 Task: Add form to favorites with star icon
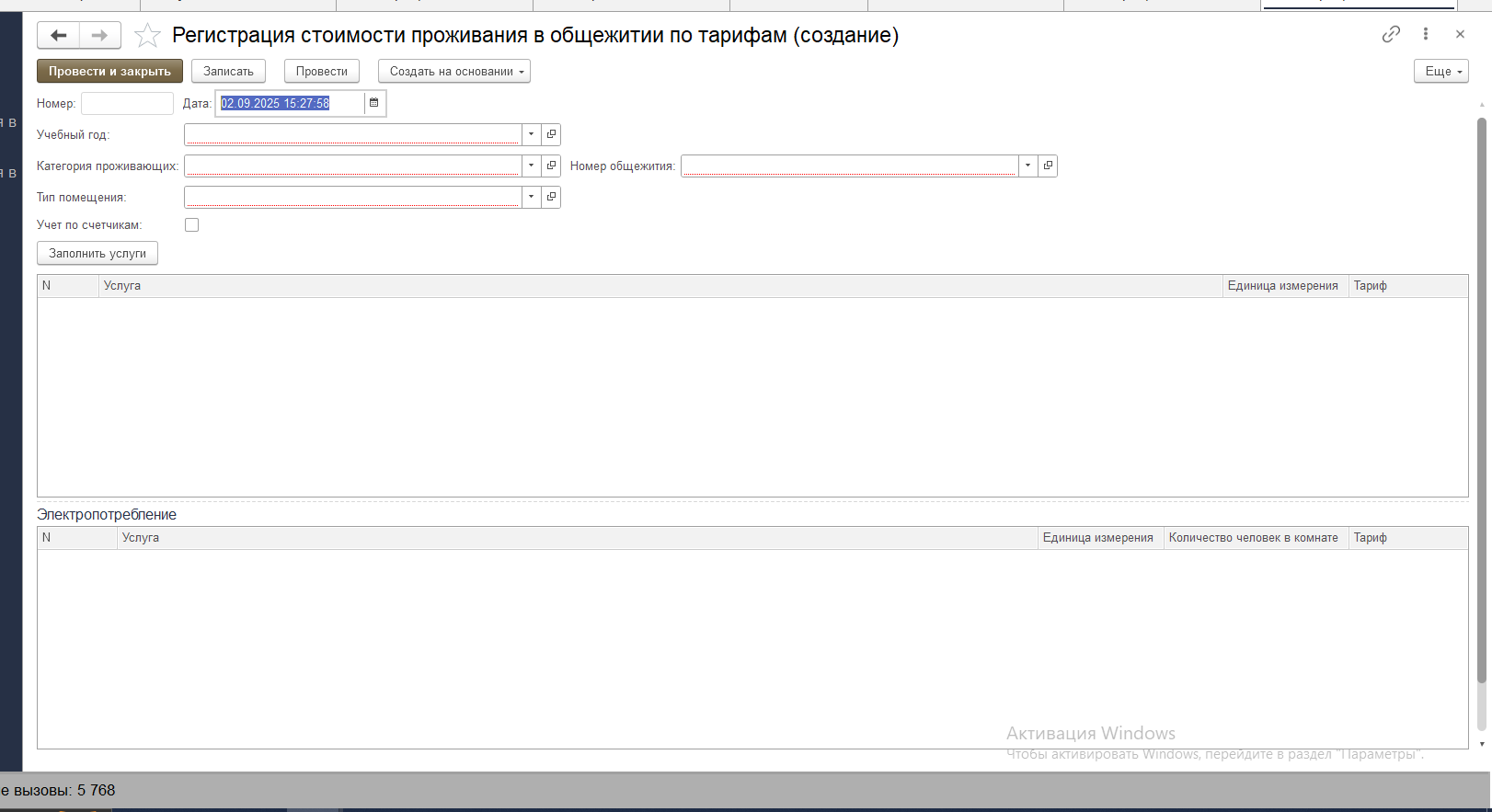tap(147, 36)
